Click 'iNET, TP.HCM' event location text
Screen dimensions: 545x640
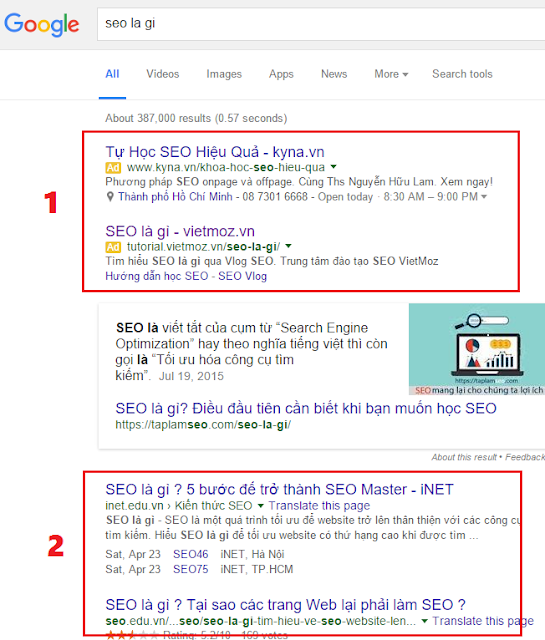pyautogui.click(x=257, y=569)
